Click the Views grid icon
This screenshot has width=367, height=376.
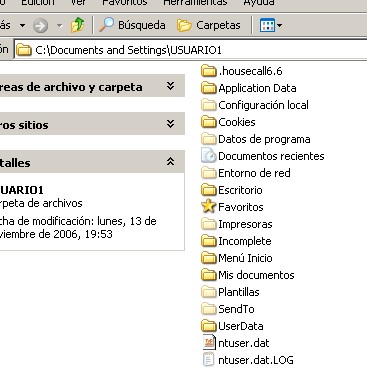pos(267,25)
